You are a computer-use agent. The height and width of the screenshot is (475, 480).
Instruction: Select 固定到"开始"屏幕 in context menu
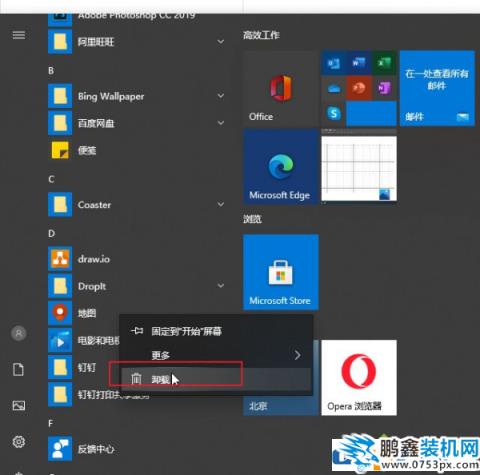tap(216, 331)
